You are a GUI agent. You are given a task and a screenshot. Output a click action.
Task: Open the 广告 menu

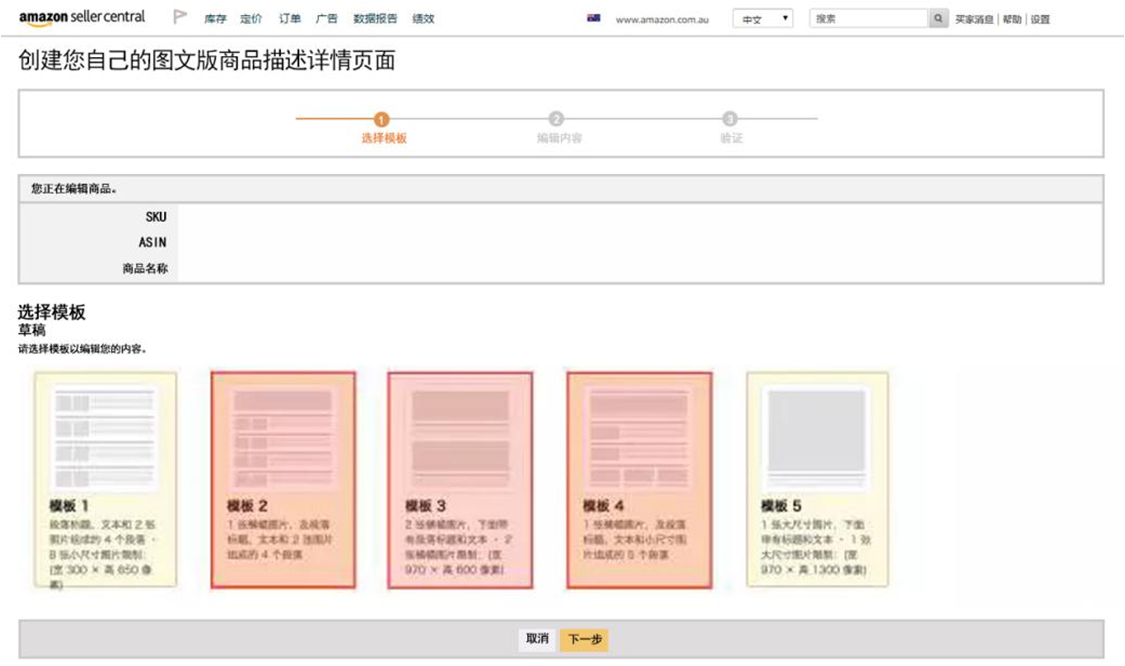[326, 19]
